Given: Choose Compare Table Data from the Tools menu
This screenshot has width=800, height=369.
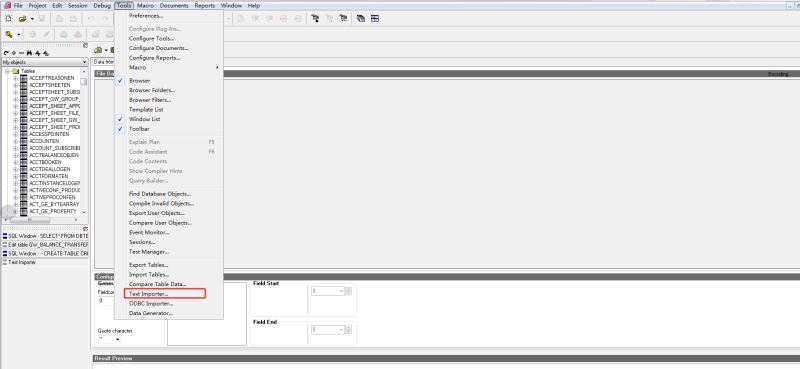Looking at the screenshot, I should coord(158,284).
